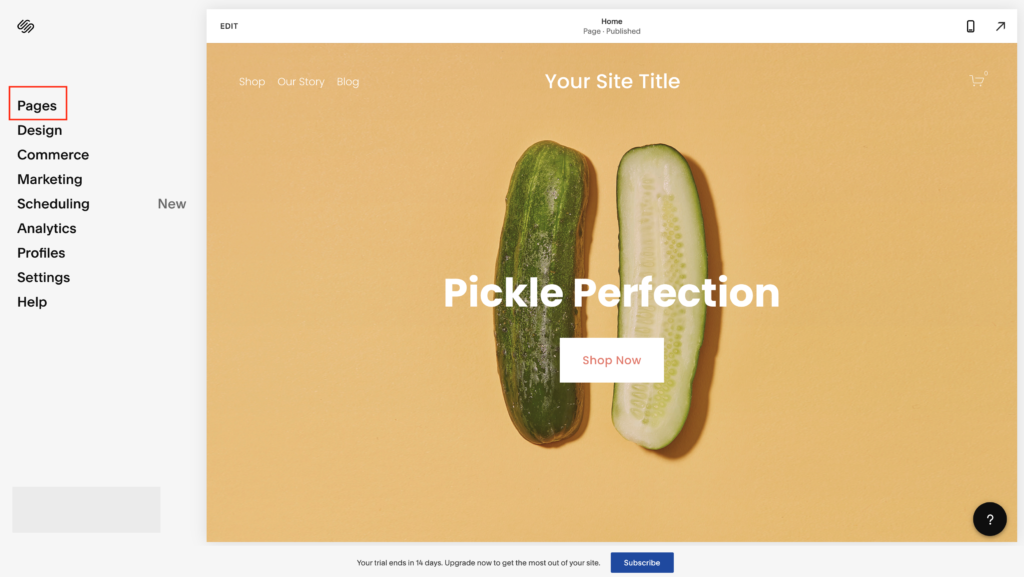
Task: Open the Settings menu item
Action: (44, 277)
